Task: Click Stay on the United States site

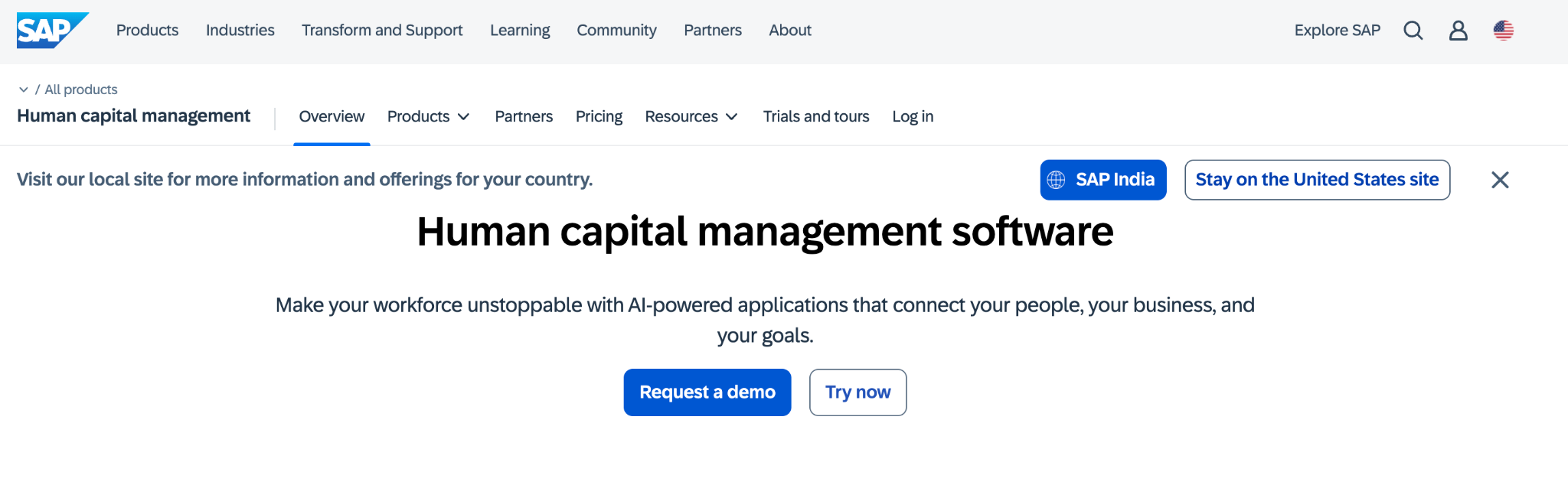Action: (x=1317, y=180)
